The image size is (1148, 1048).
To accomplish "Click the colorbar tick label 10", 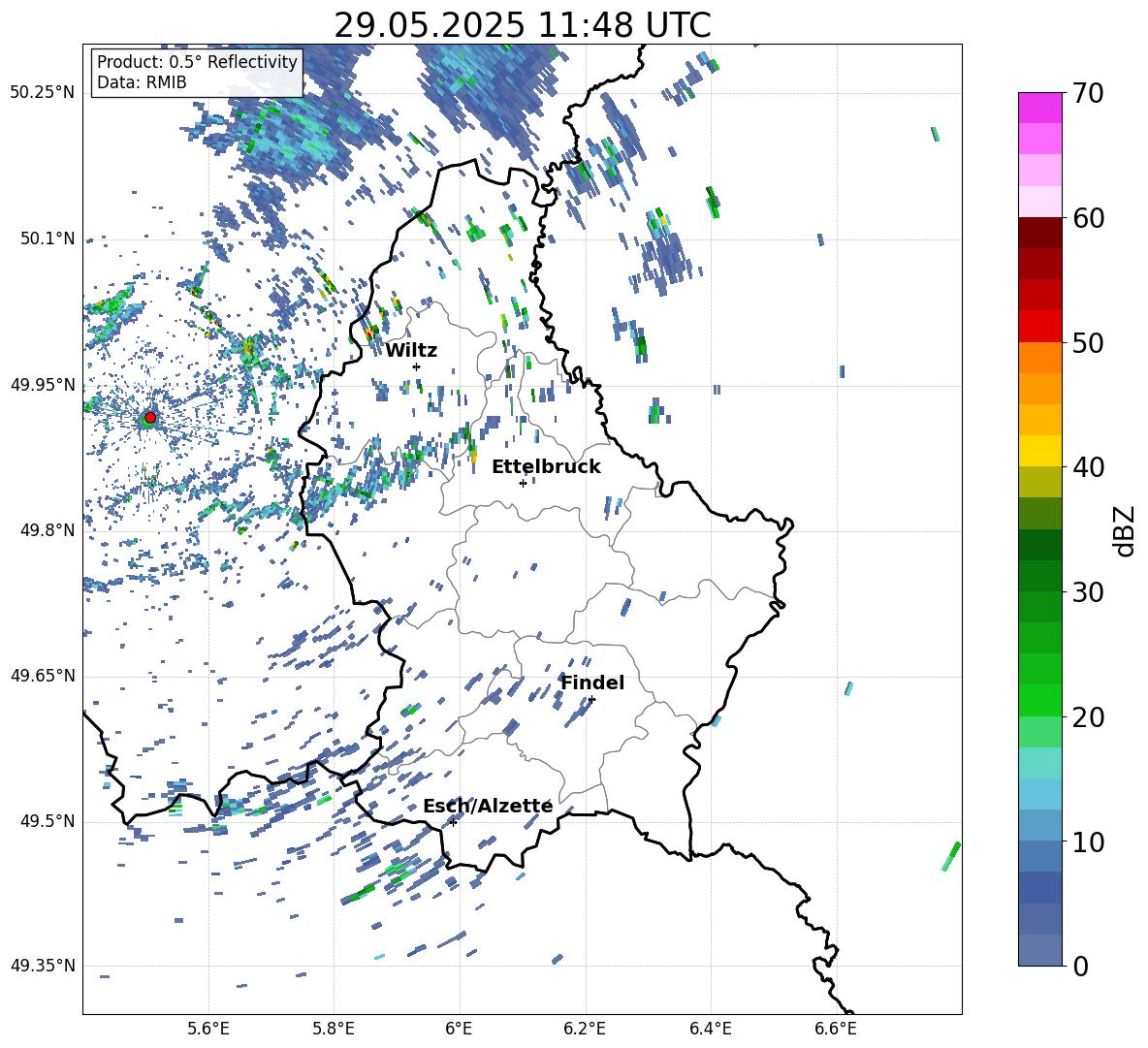I will (x=1088, y=842).
